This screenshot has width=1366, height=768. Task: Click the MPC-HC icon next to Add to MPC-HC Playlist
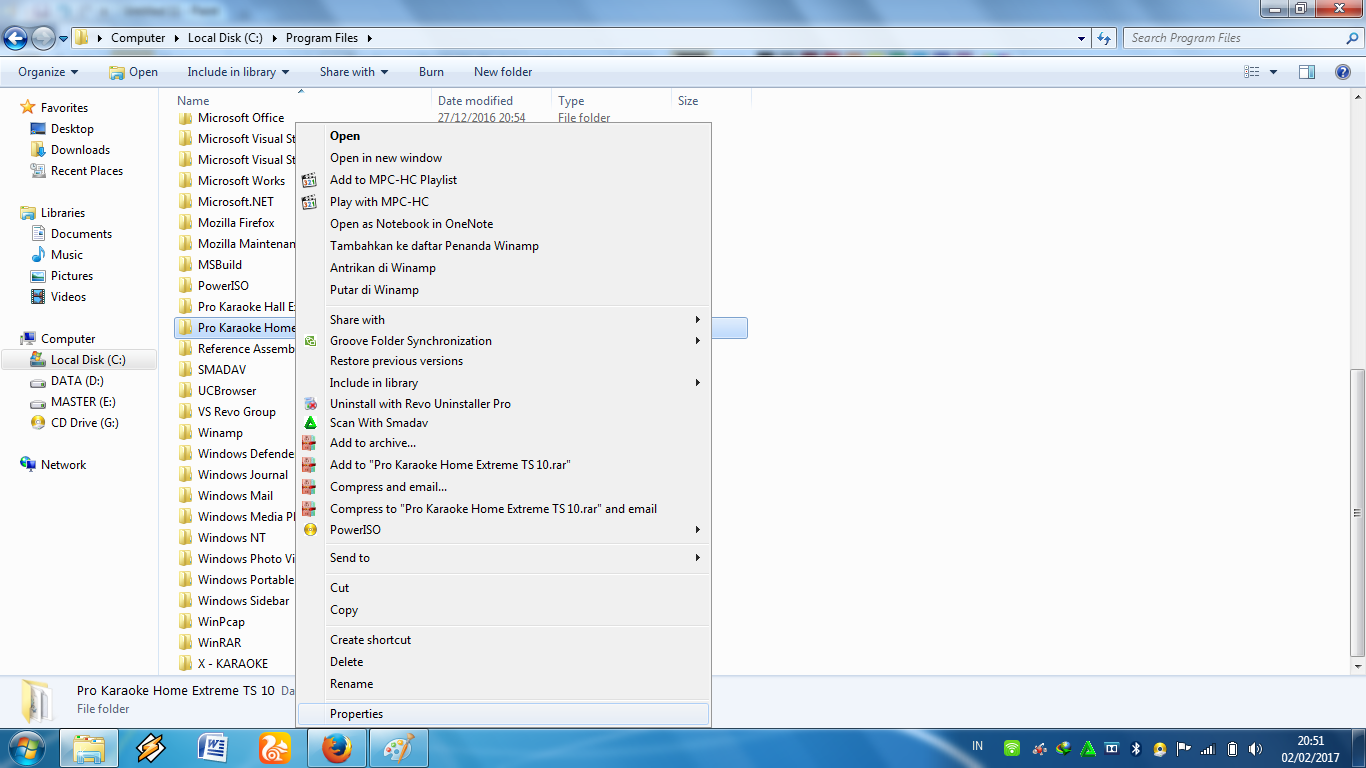310,180
